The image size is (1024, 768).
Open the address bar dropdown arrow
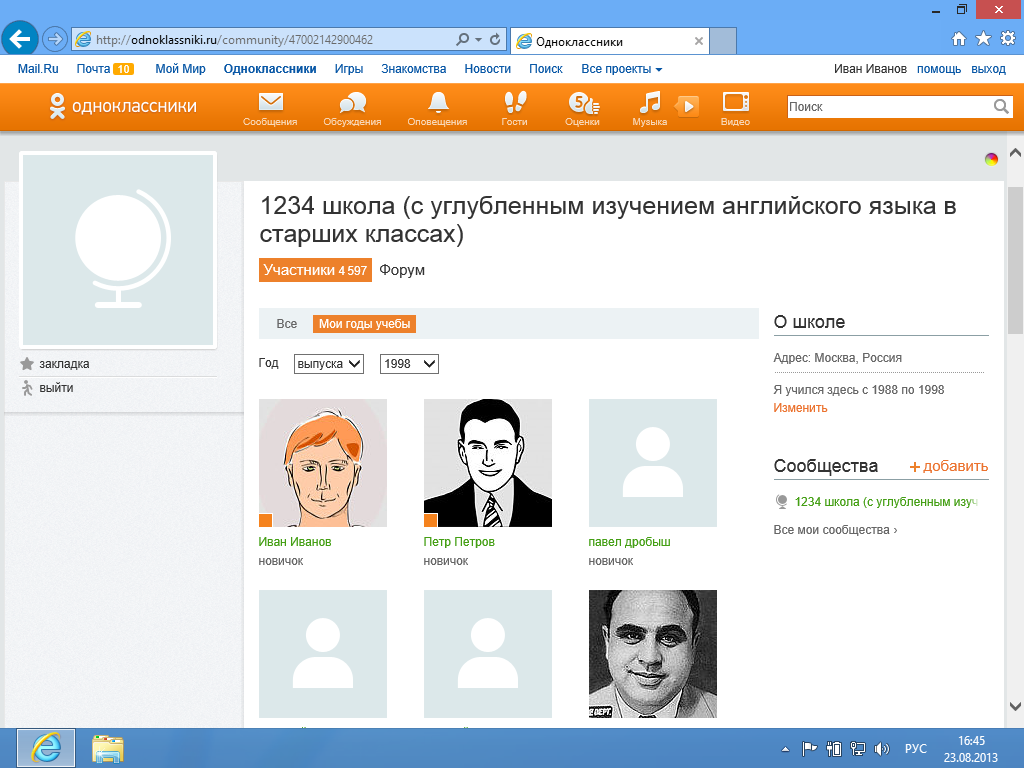479,39
